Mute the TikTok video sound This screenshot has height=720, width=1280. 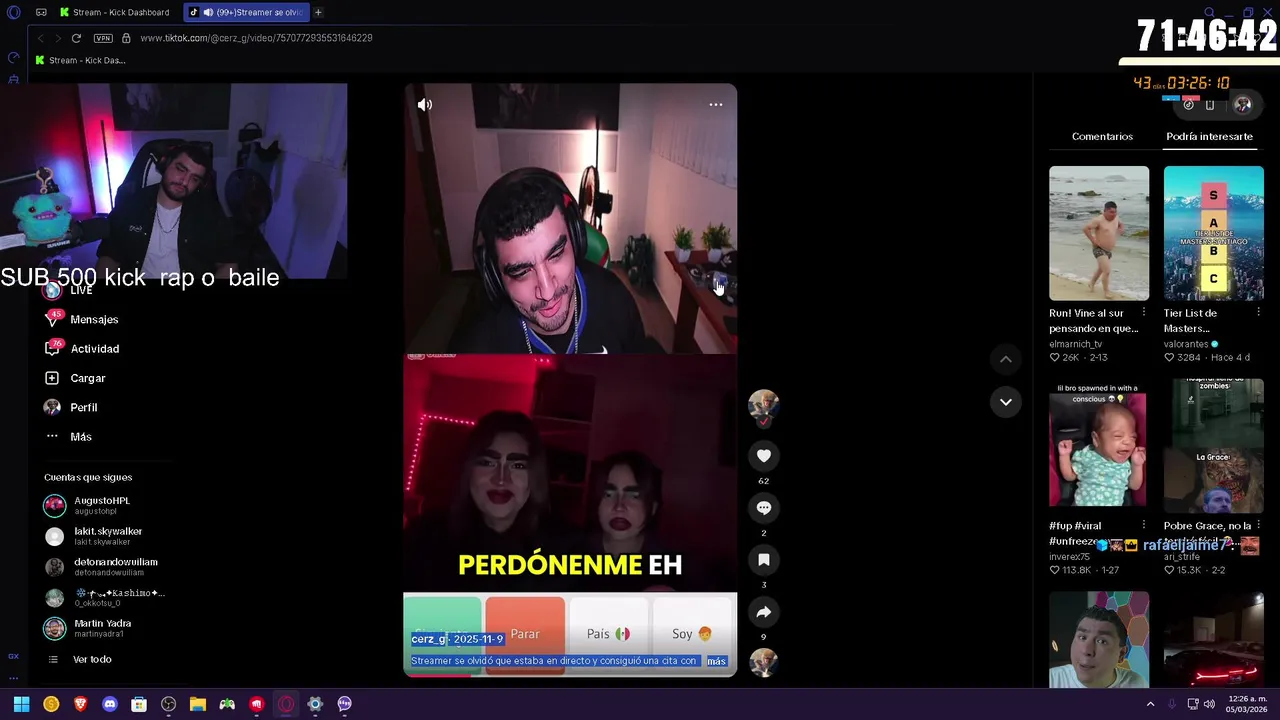[425, 104]
